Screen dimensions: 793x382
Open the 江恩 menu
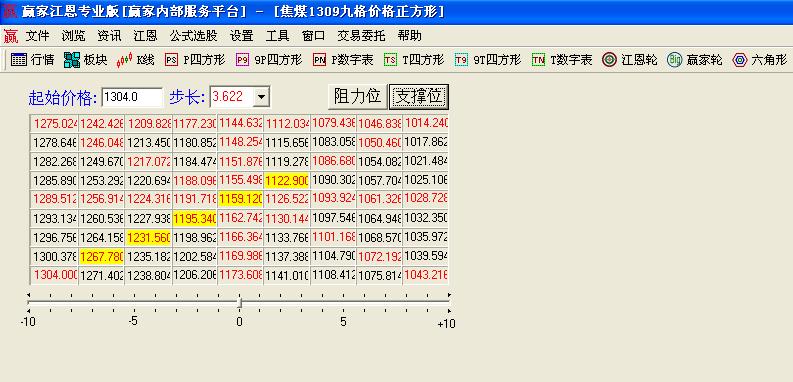(x=145, y=36)
